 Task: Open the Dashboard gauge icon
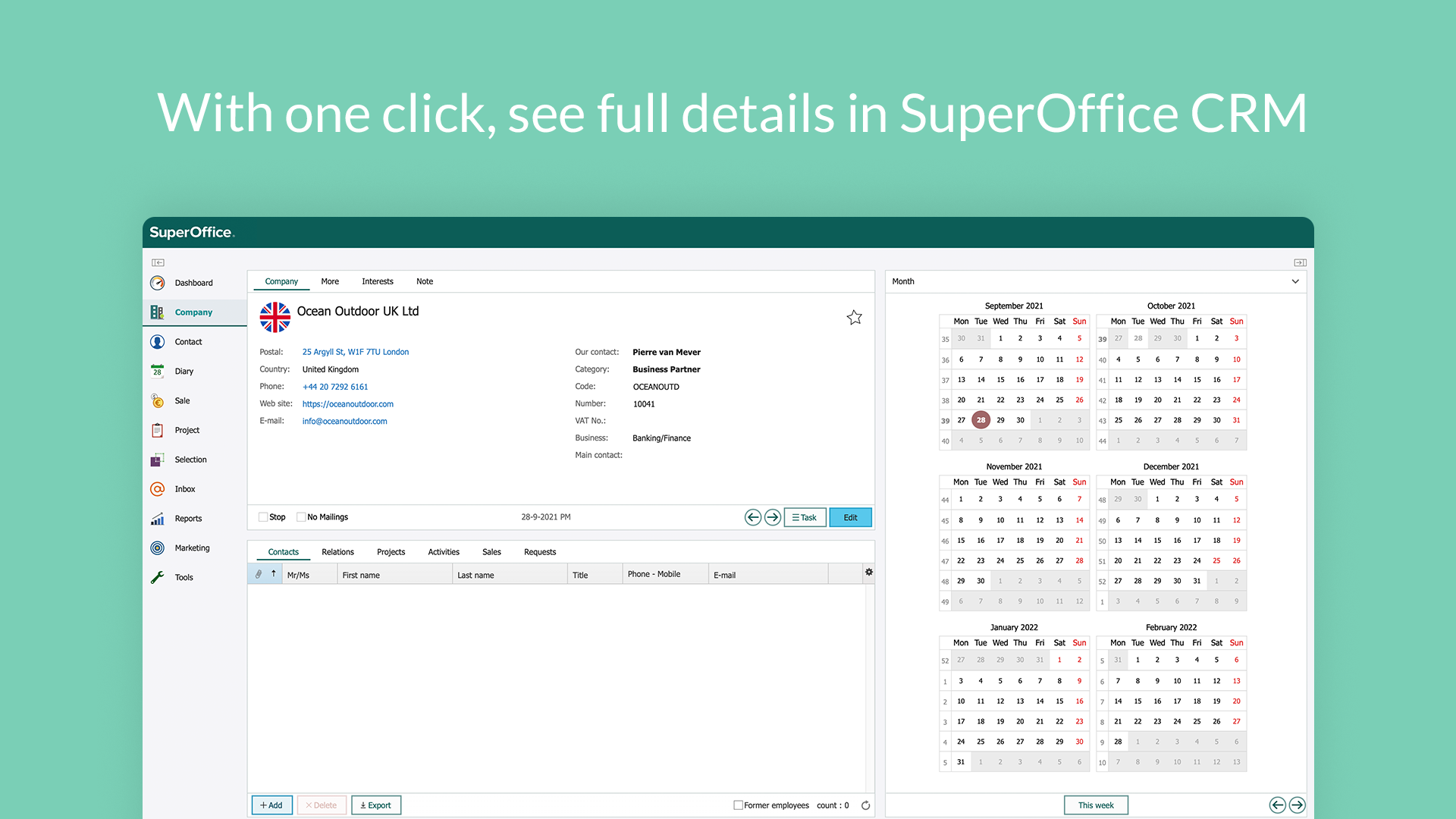157,283
